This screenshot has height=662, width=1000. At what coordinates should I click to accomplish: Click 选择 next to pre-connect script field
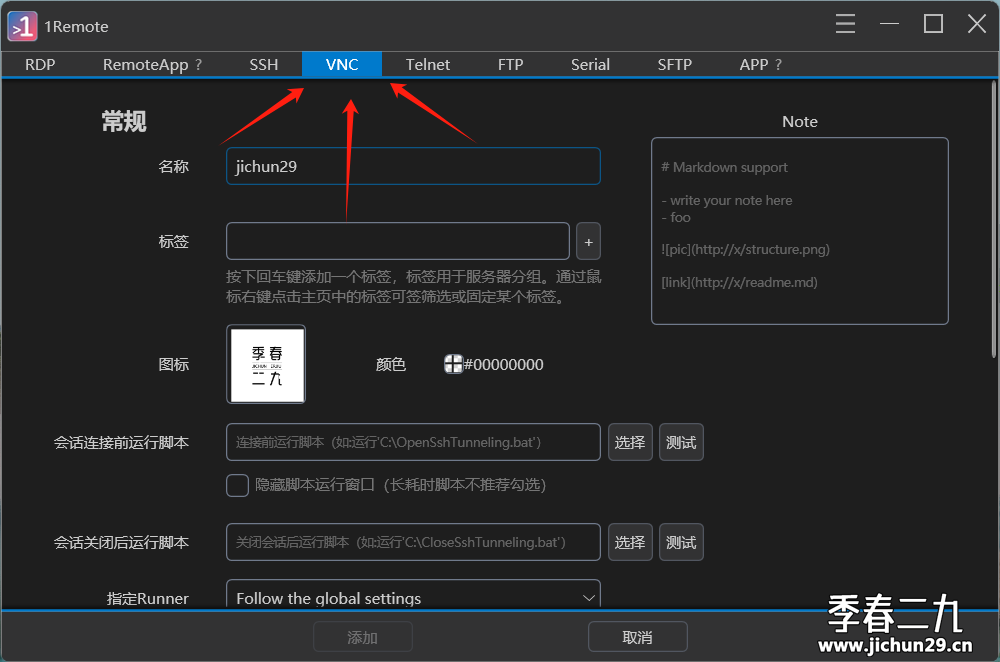point(630,442)
